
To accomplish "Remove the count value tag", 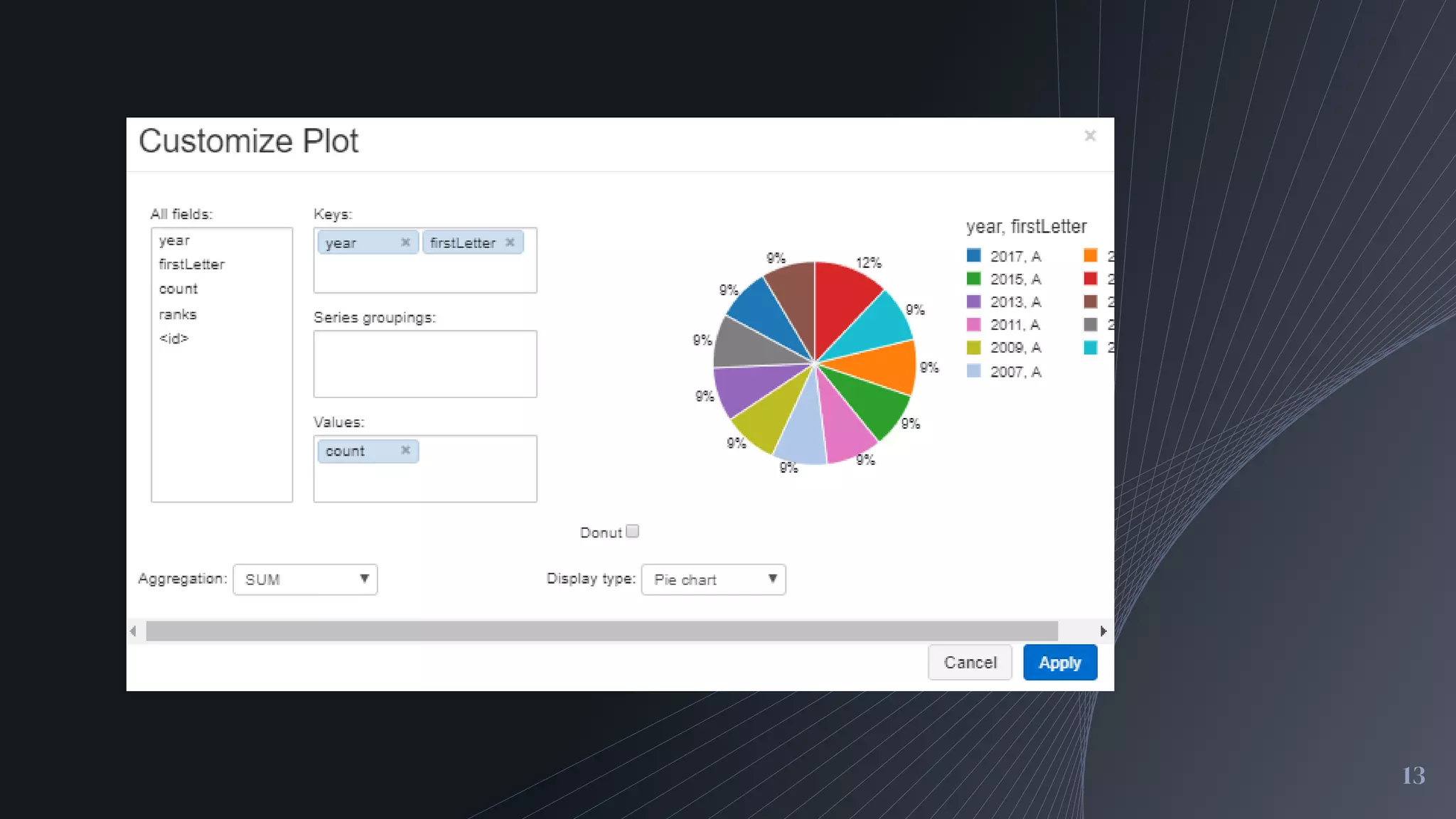I will click(x=405, y=451).
